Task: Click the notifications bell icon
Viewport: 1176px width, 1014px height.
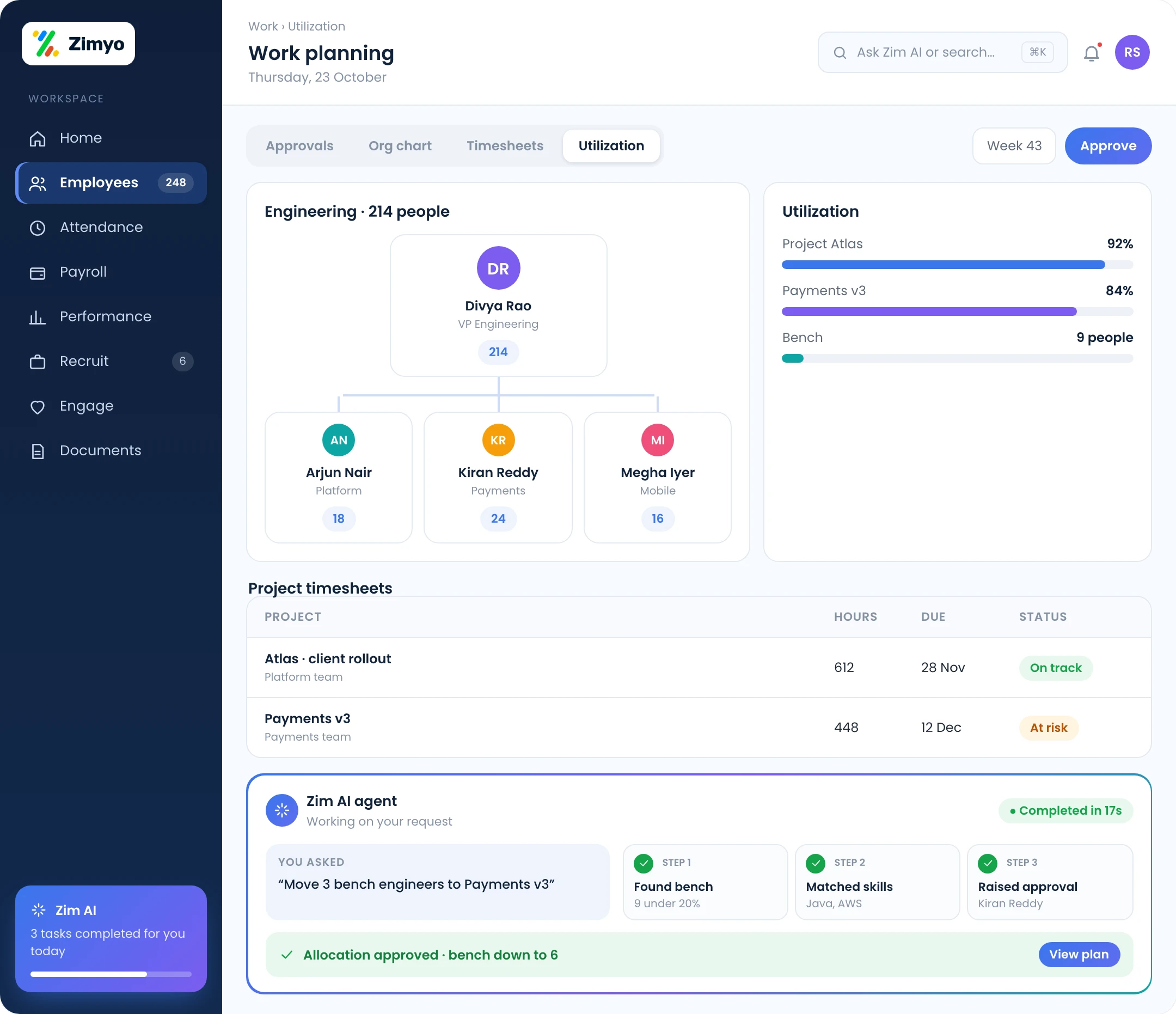Action: click(x=1092, y=53)
